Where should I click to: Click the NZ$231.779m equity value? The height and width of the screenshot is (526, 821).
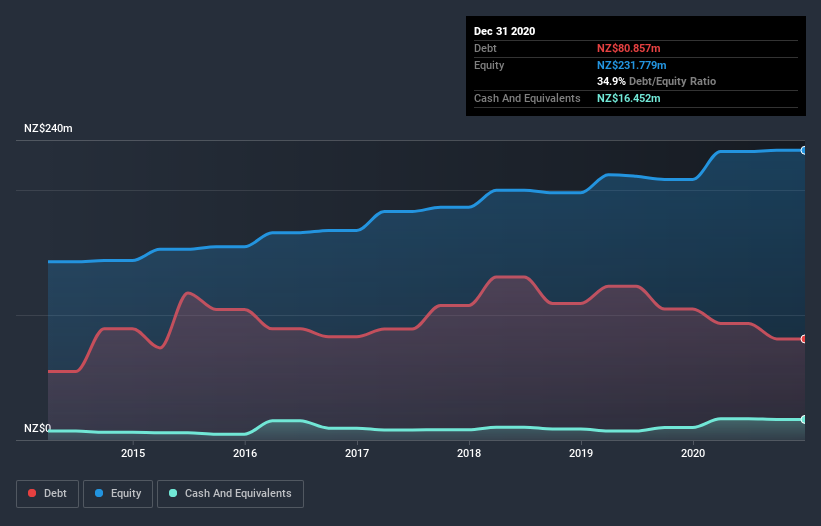tap(631, 65)
